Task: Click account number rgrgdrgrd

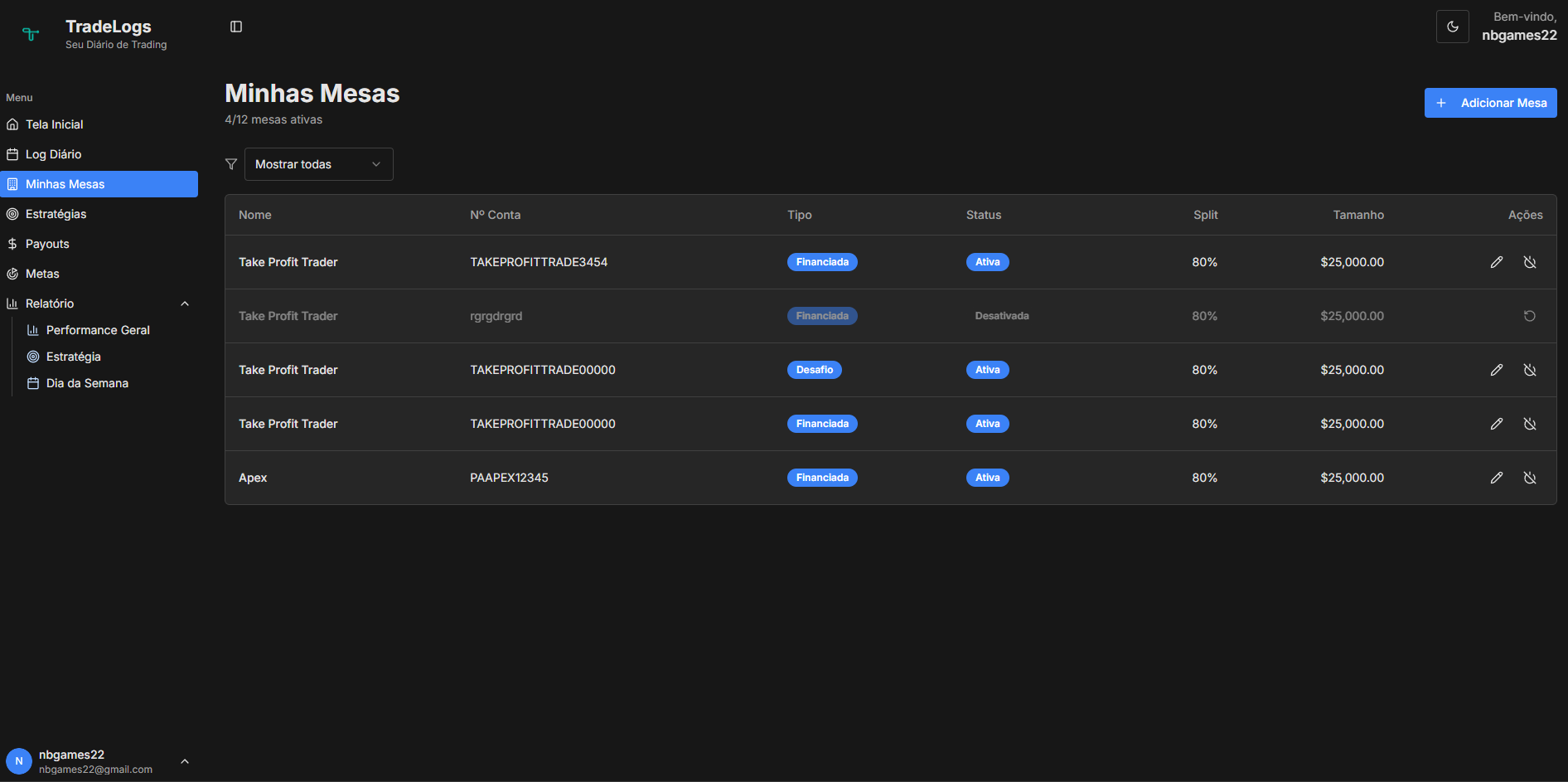Action: [496, 316]
